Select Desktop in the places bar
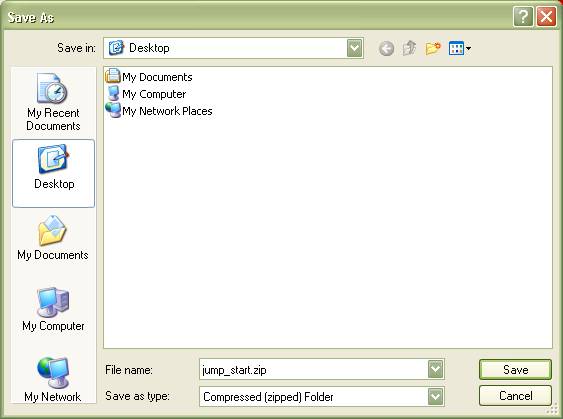 (x=53, y=173)
